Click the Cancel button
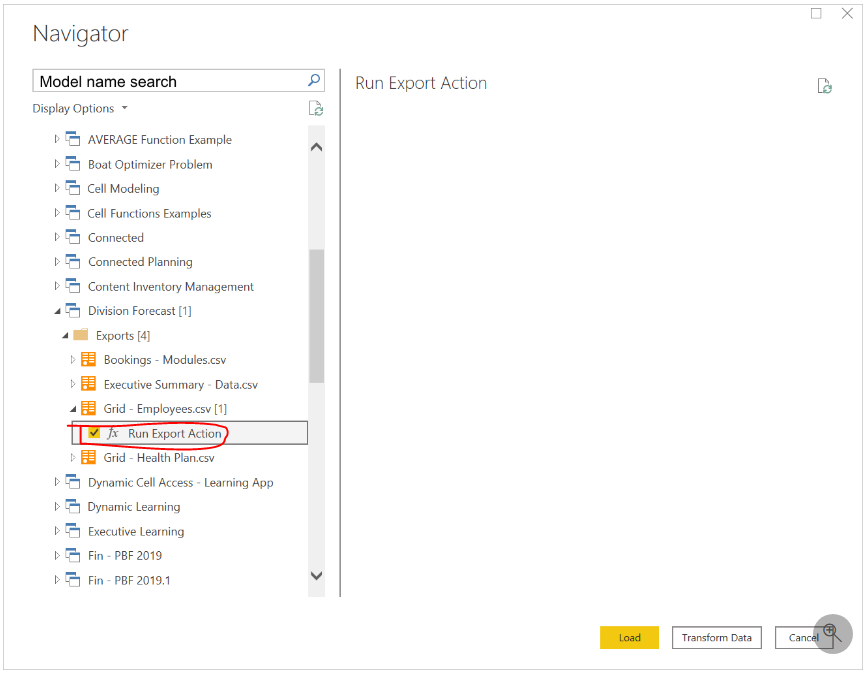This screenshot has height=674, width=866. [x=803, y=637]
